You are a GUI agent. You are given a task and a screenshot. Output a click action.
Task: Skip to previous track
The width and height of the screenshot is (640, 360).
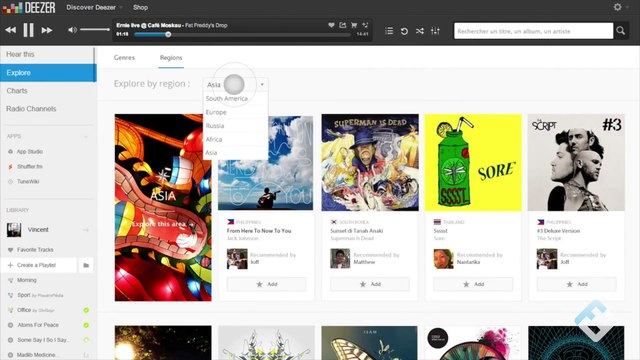tap(11, 30)
